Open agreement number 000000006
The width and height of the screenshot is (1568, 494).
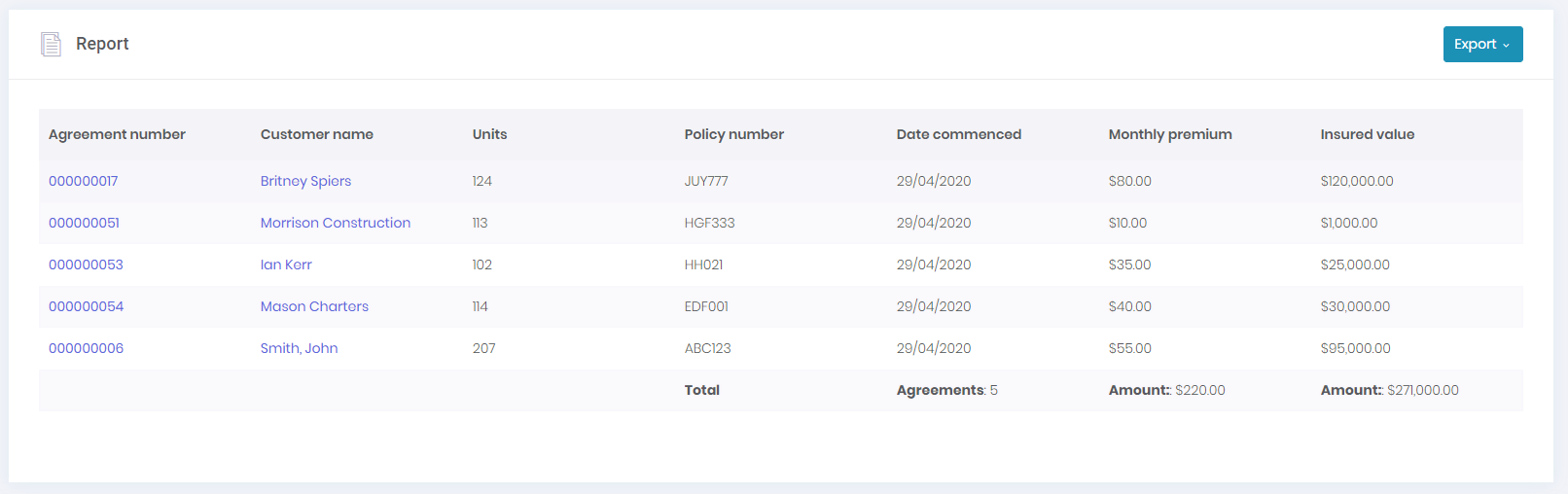click(87, 348)
